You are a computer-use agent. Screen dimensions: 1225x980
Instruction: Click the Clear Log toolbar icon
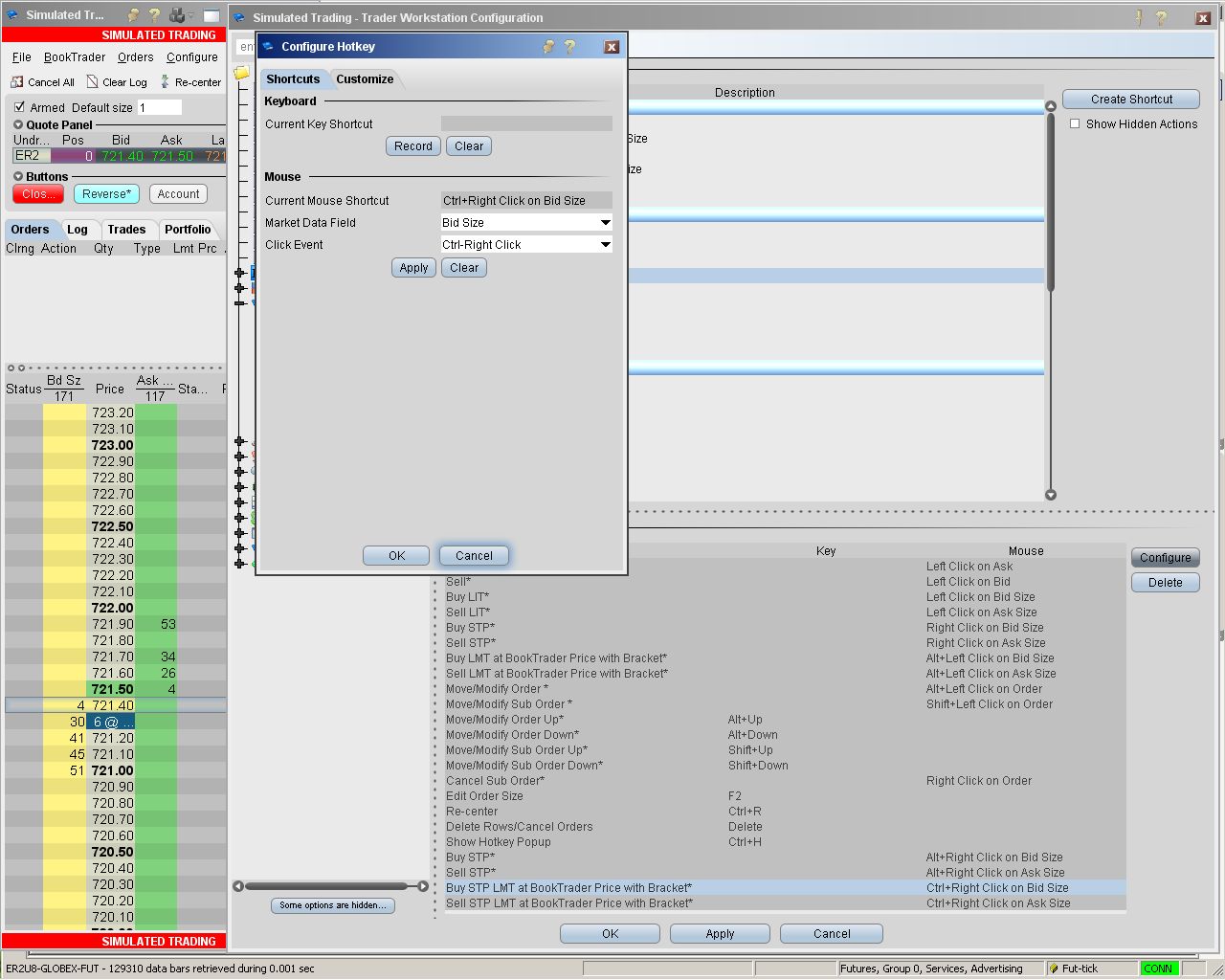click(x=92, y=82)
